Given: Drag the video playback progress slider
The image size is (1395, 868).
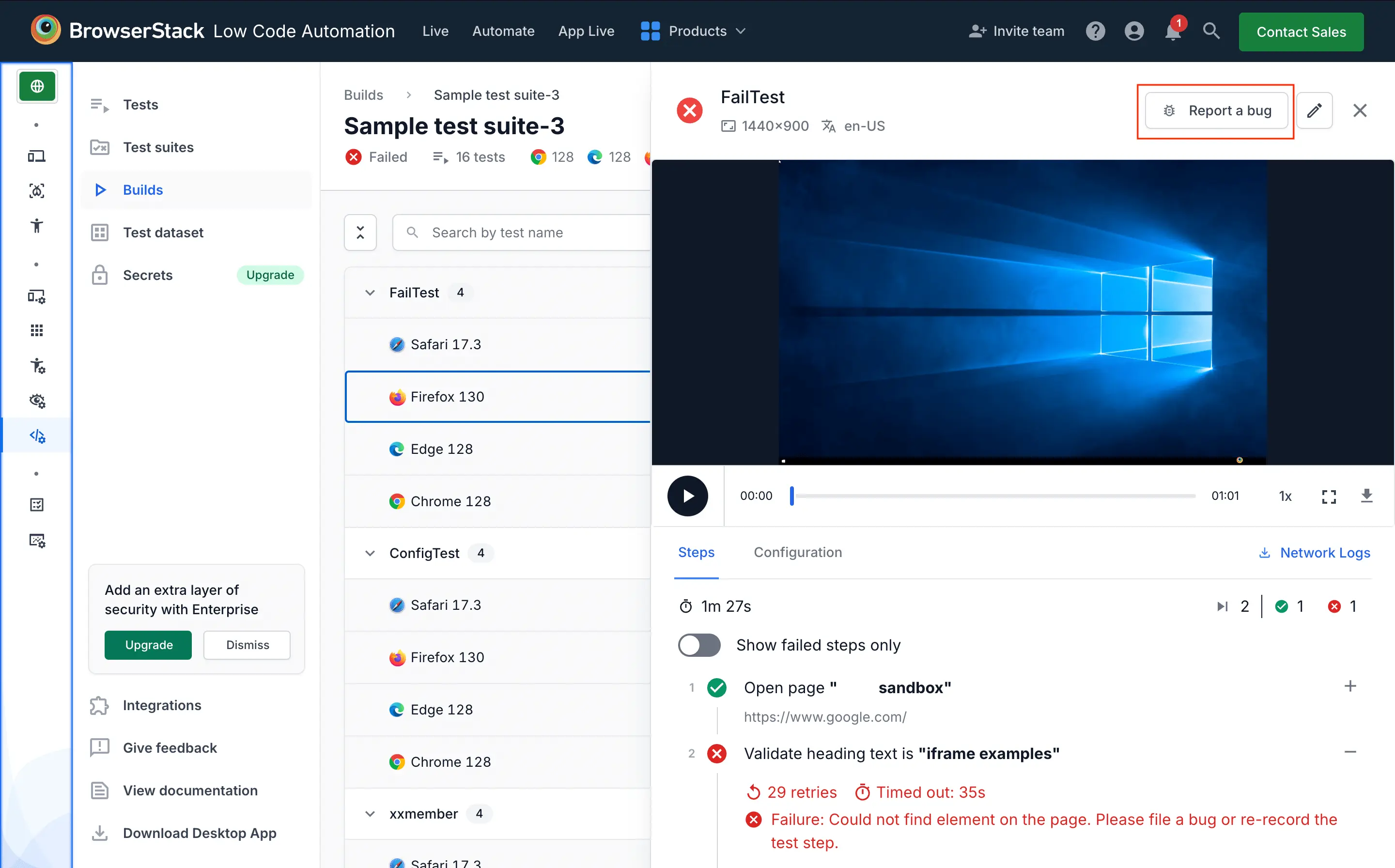Looking at the screenshot, I should click(x=792, y=495).
